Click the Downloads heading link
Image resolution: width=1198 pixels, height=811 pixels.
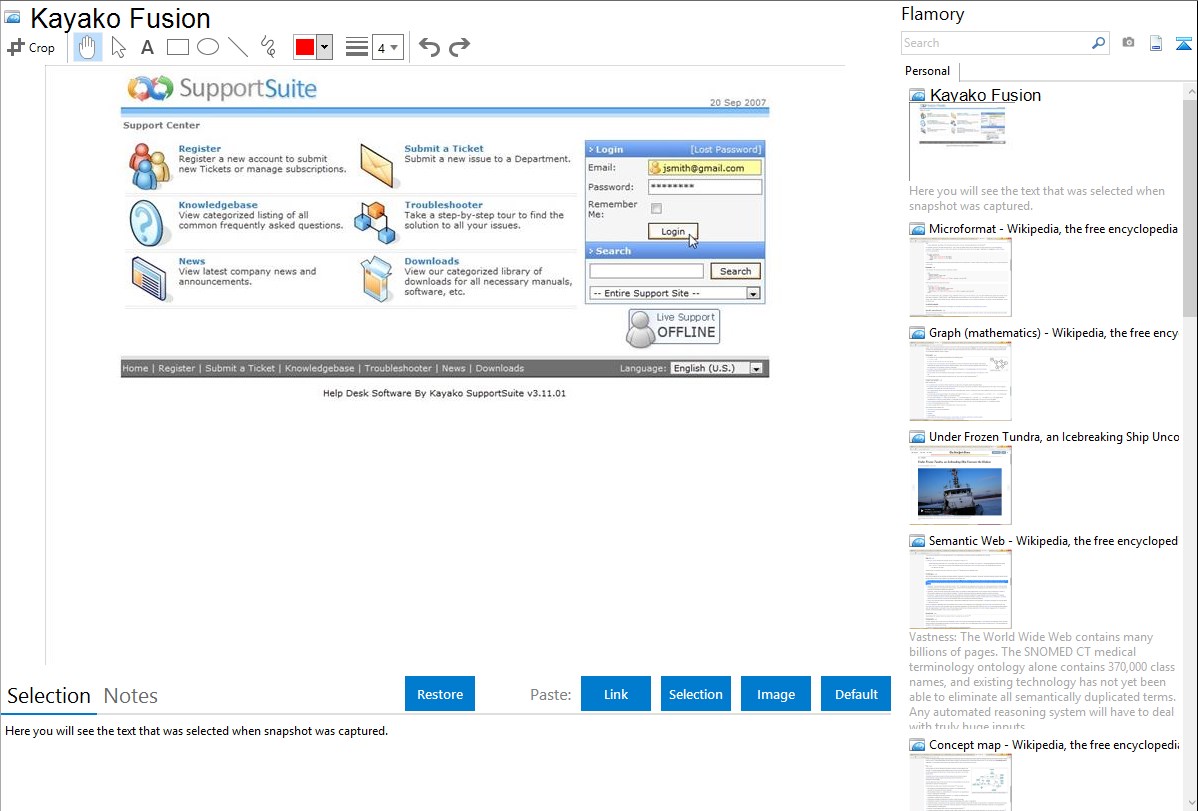[432, 261]
